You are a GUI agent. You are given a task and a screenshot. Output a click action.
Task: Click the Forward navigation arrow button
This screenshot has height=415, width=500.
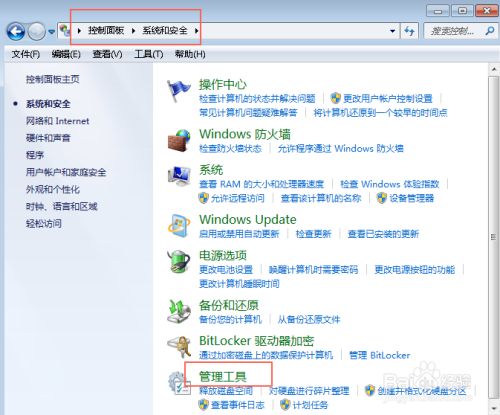(x=36, y=32)
